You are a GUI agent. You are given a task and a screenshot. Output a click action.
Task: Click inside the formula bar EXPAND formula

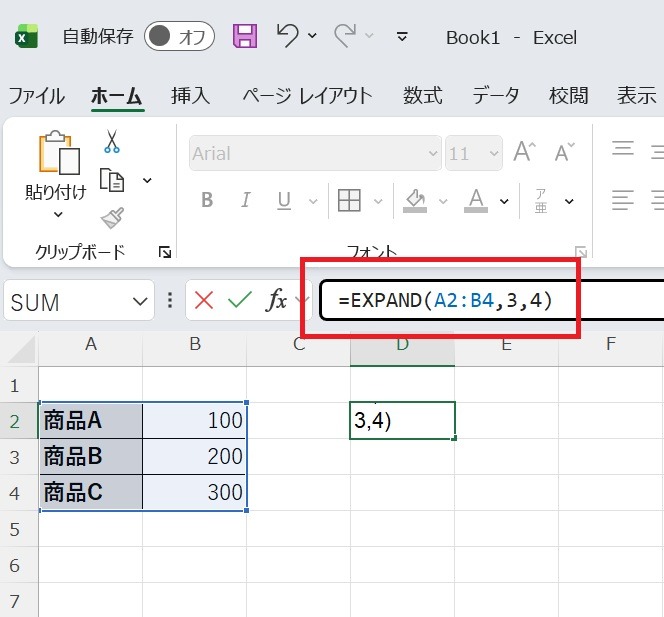point(445,300)
